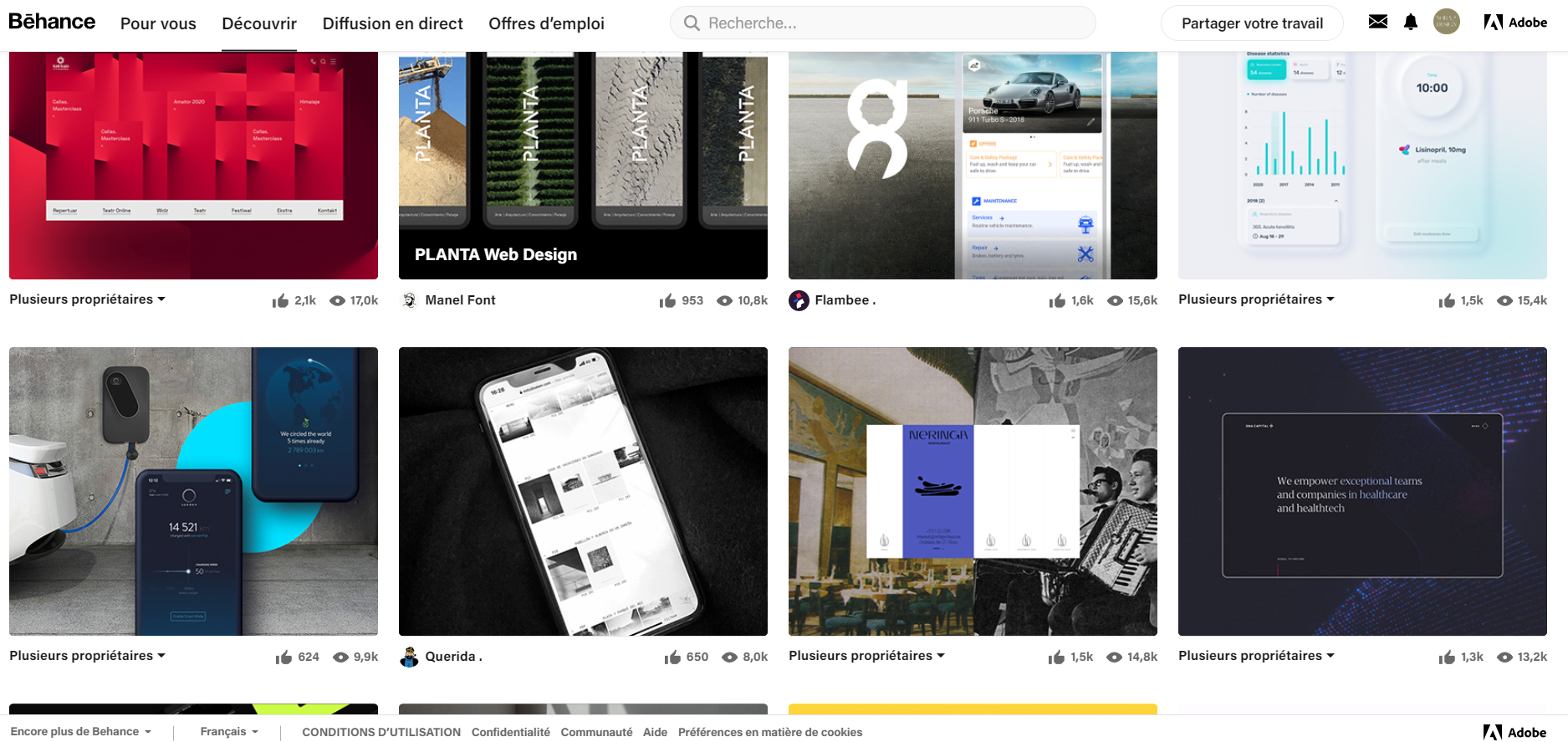Click the like thumb with 1,5k beside 15,4k
This screenshot has width=1568, height=742.
1447,300
